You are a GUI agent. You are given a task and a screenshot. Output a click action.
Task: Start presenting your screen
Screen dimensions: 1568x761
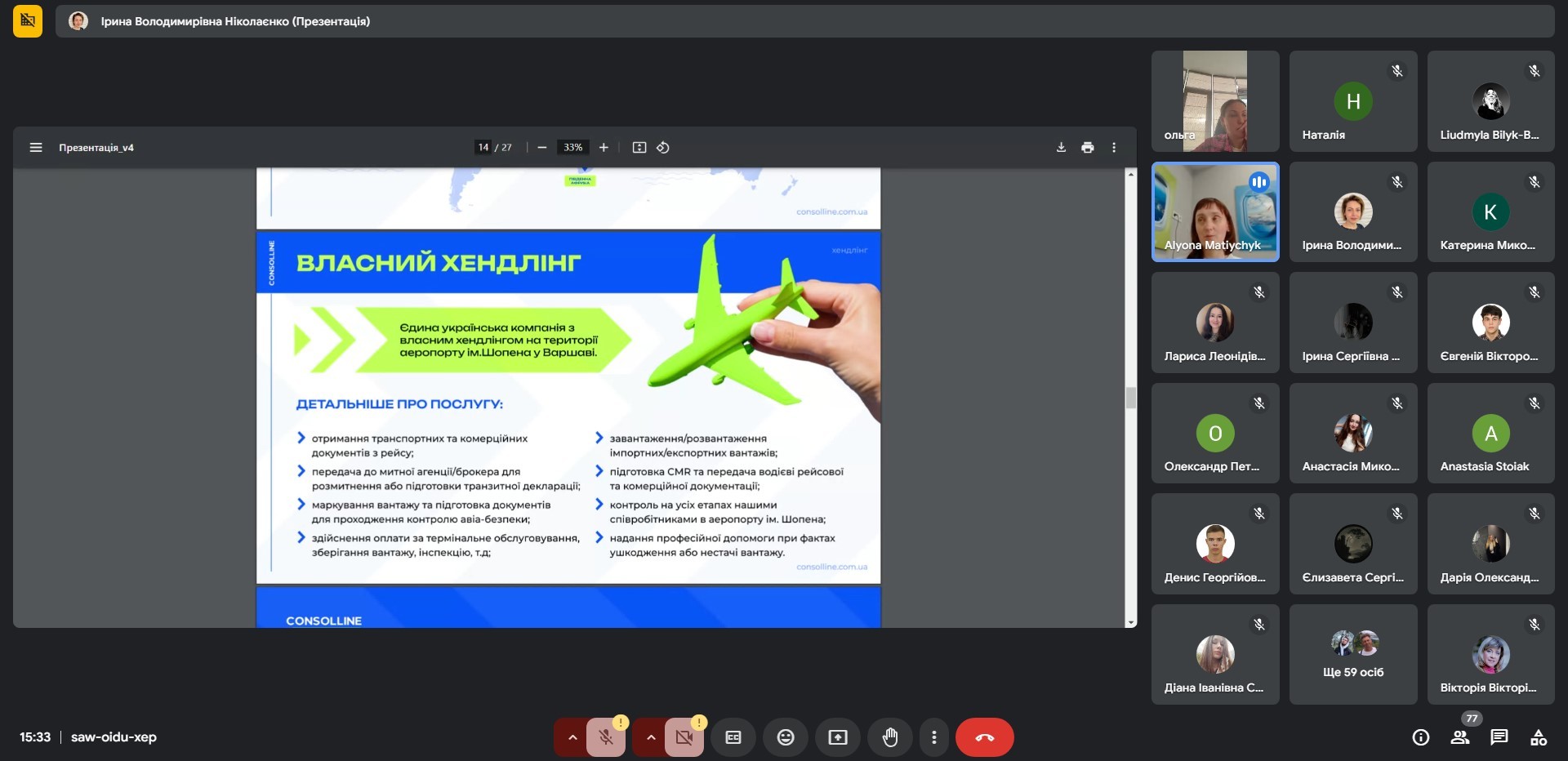pyautogui.click(x=838, y=737)
